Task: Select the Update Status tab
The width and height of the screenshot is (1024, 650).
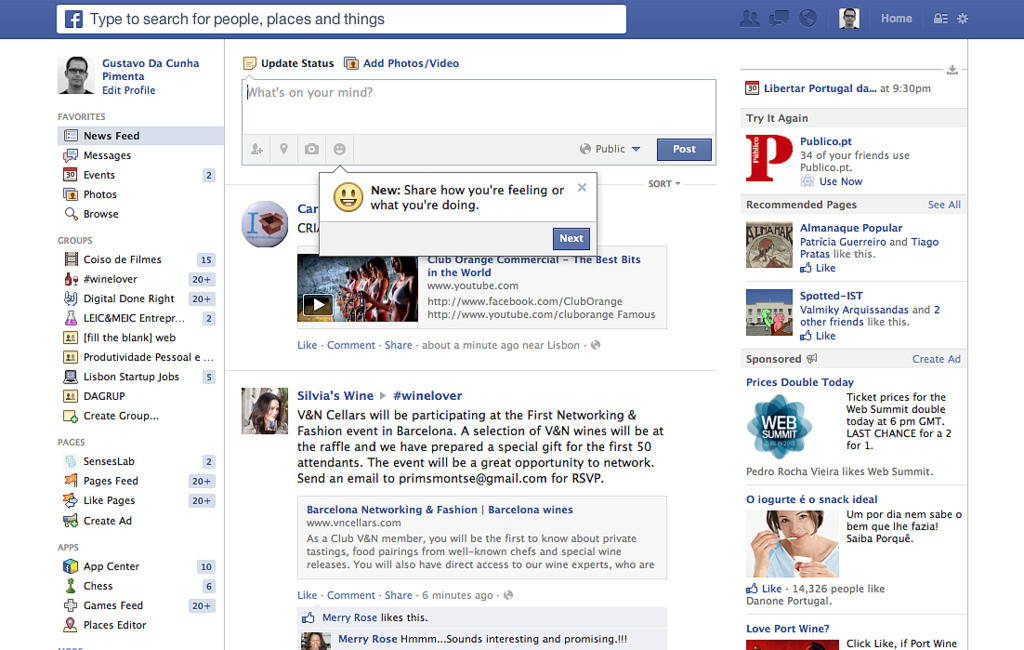Action: (288, 63)
